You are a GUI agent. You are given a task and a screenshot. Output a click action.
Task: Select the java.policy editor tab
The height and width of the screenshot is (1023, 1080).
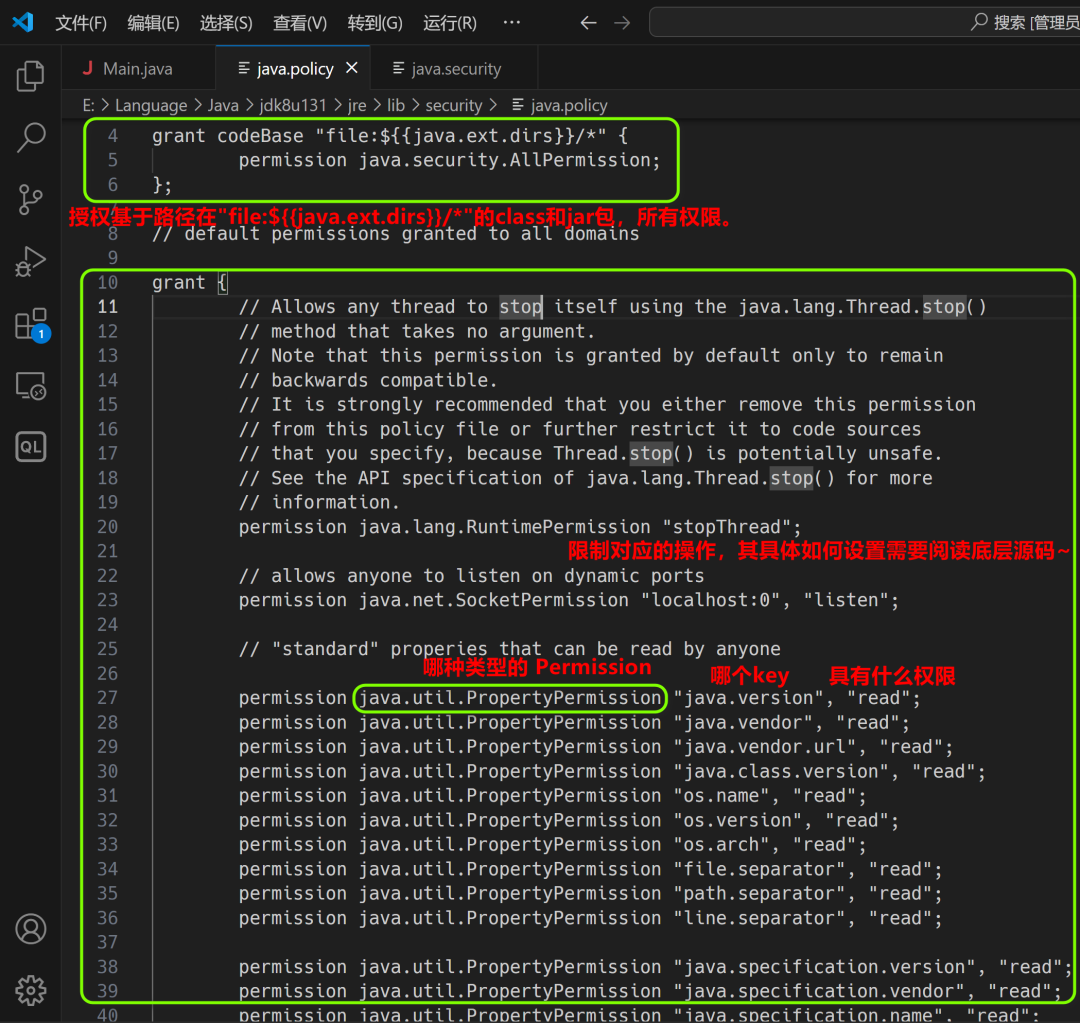click(x=294, y=68)
